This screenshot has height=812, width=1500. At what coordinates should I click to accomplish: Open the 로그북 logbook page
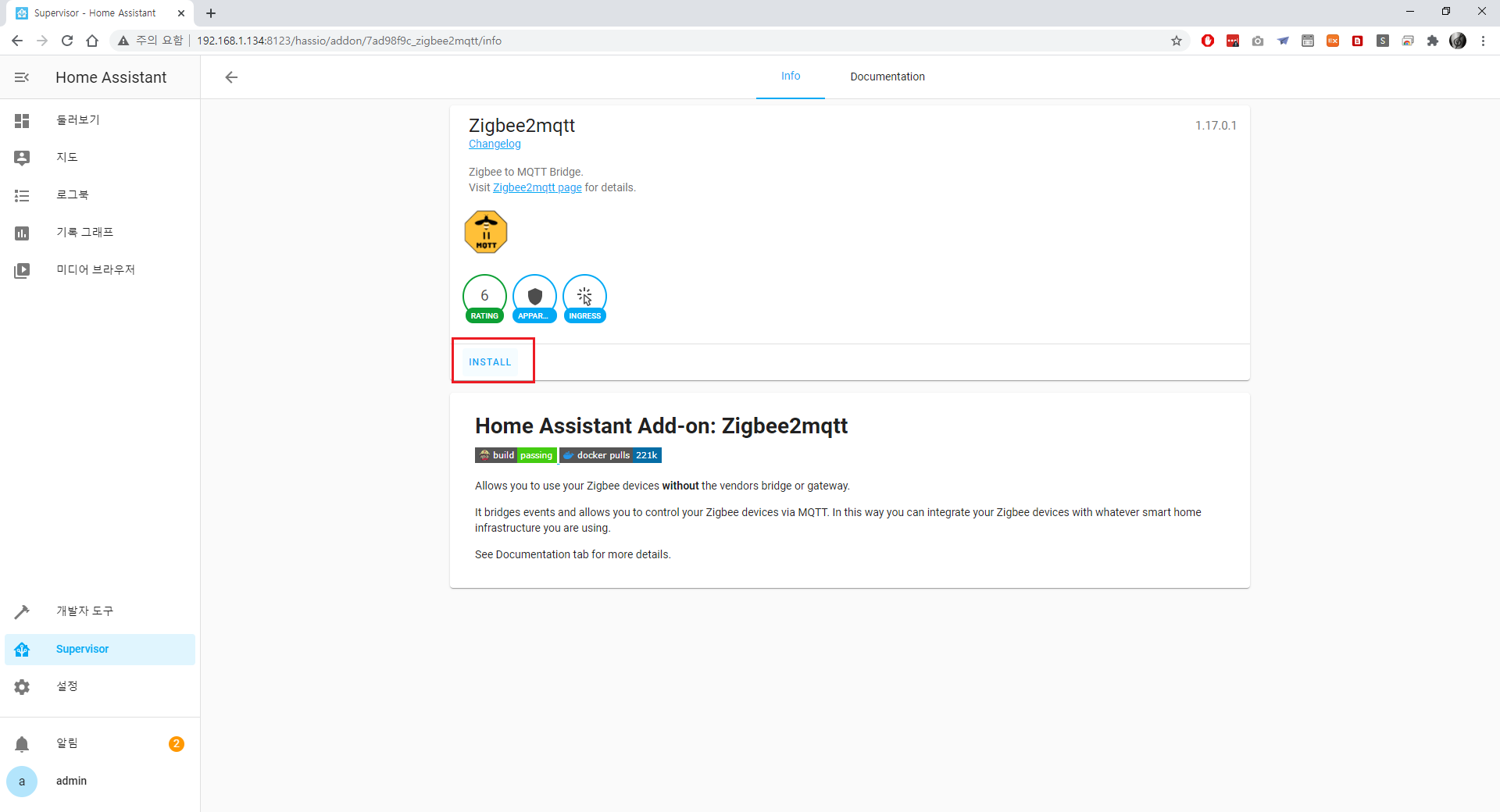(x=100, y=195)
